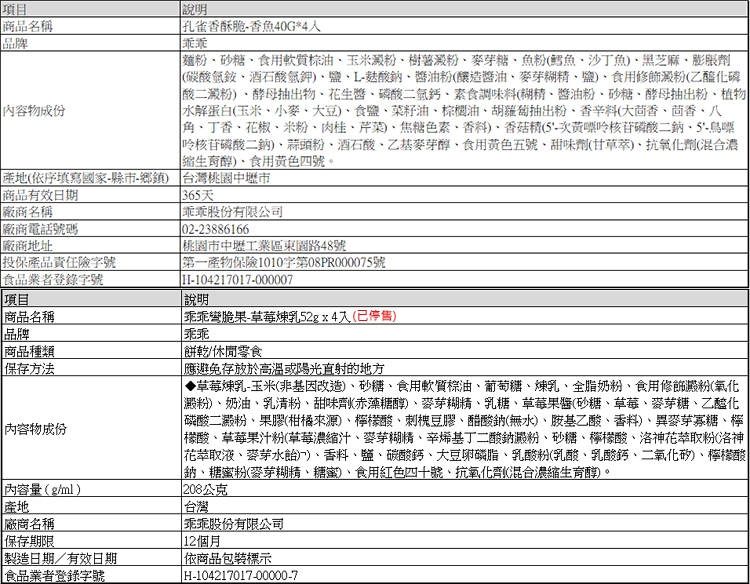Click 乖乖股份有限公司 in the bottom table
Image resolution: width=750 pixels, height=584 pixels.
tap(234, 524)
